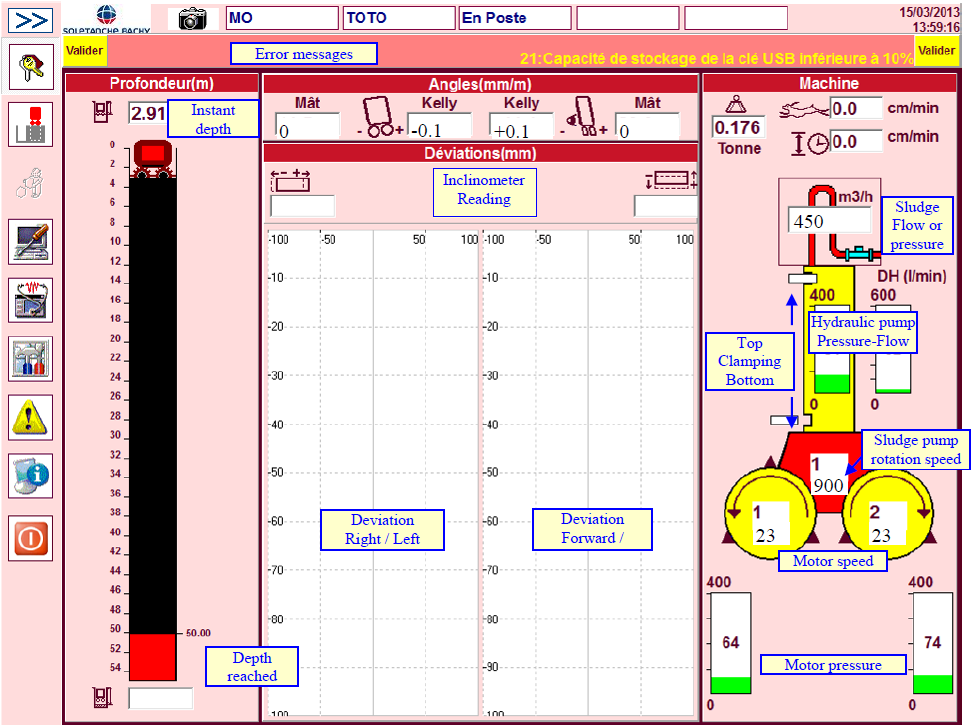Click the Valider button under the logo
Viewport: 972px width, 727px height.
click(x=84, y=51)
